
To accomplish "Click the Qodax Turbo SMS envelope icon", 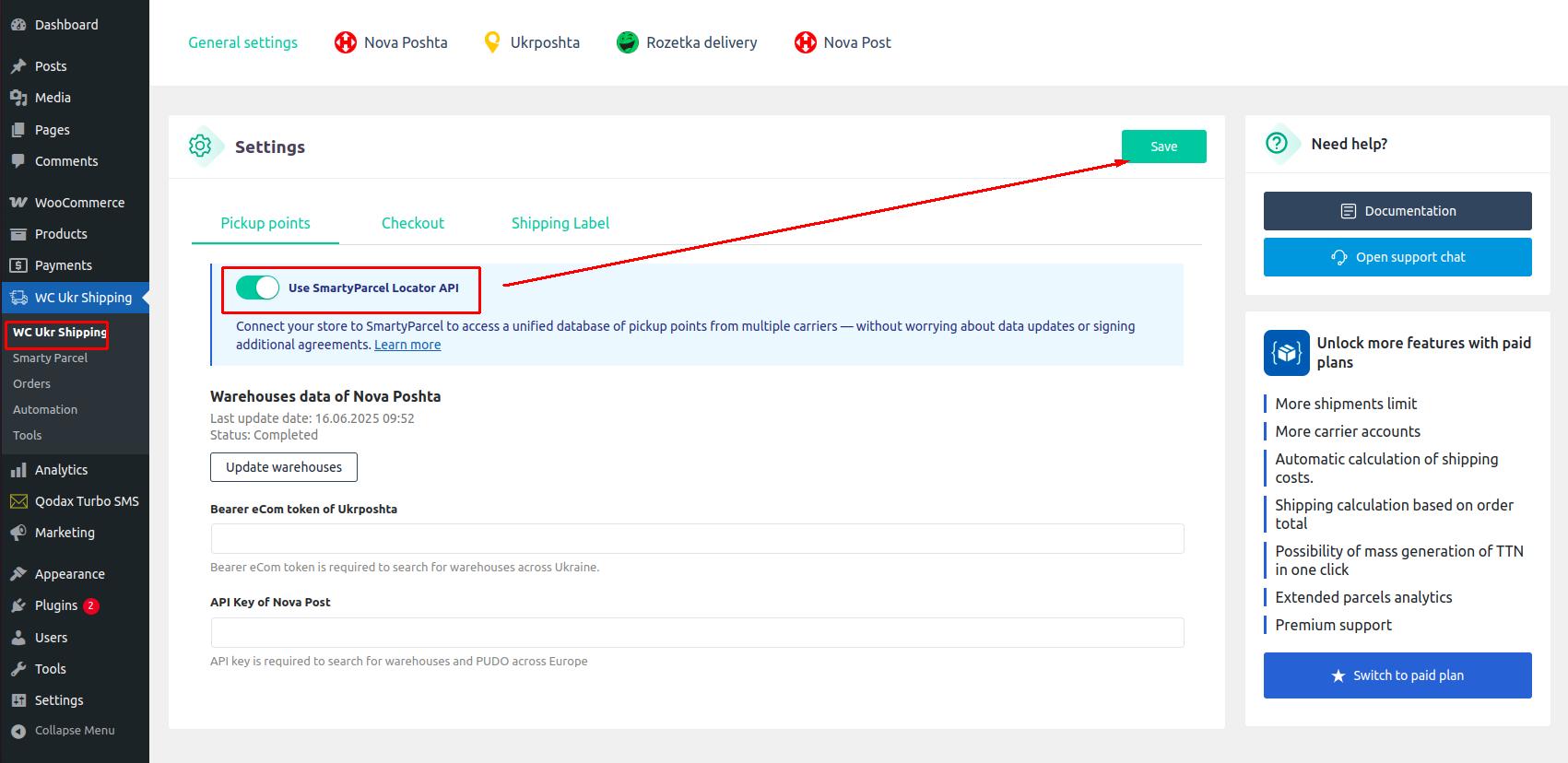I will coord(18,501).
